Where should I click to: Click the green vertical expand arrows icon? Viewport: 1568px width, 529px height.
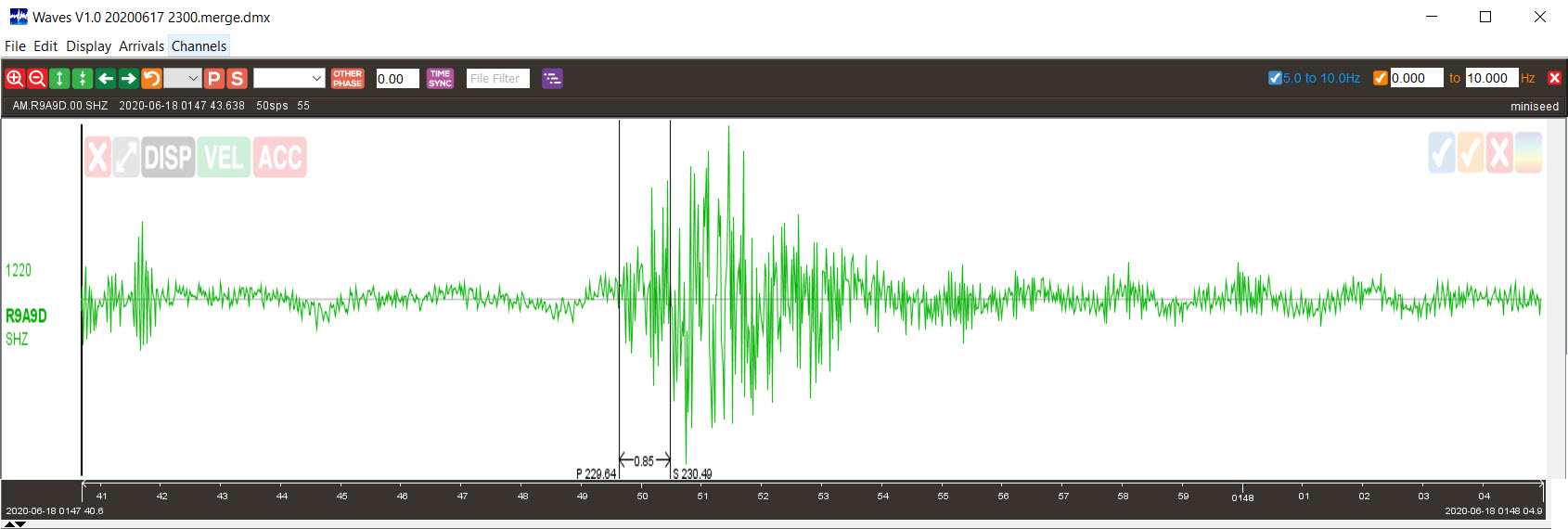tap(59, 79)
